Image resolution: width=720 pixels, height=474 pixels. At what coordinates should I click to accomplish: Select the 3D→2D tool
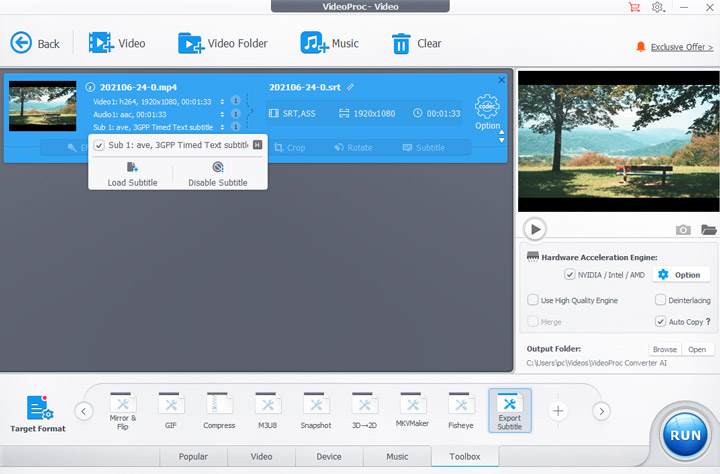point(364,411)
